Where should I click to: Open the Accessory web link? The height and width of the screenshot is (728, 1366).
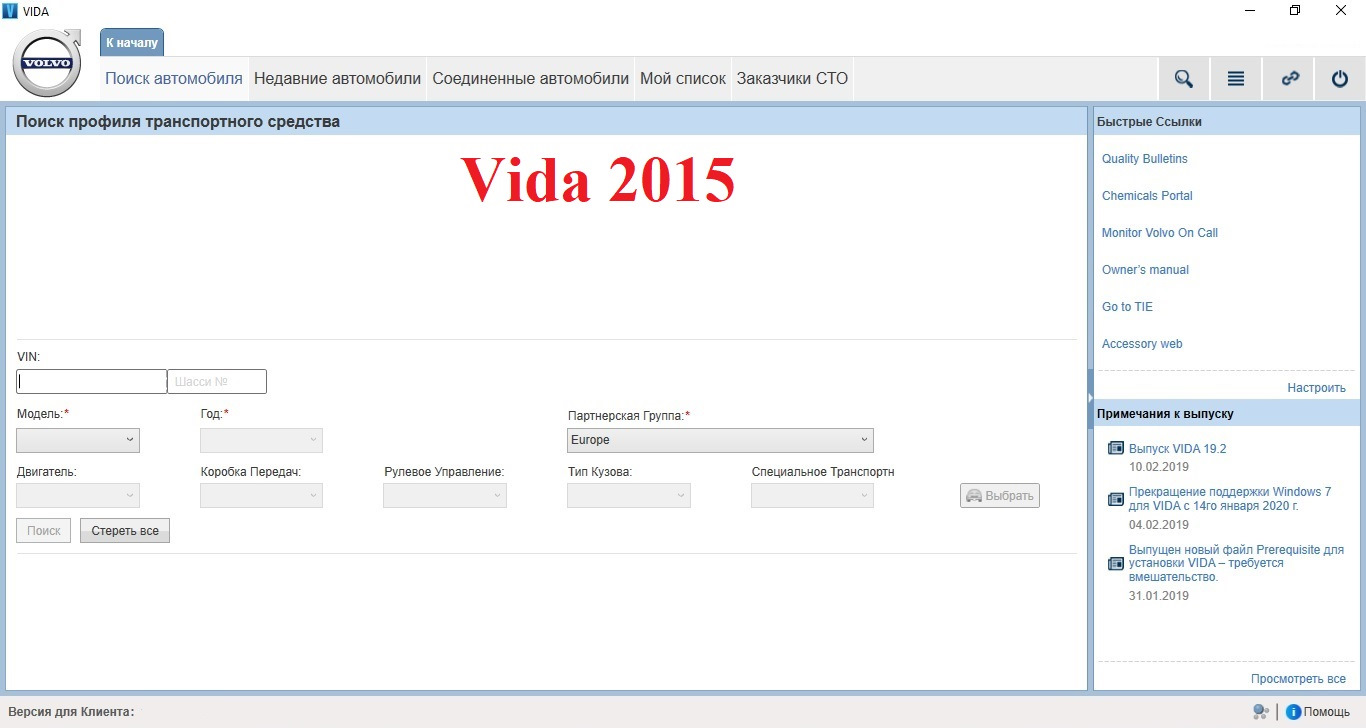coord(1142,344)
